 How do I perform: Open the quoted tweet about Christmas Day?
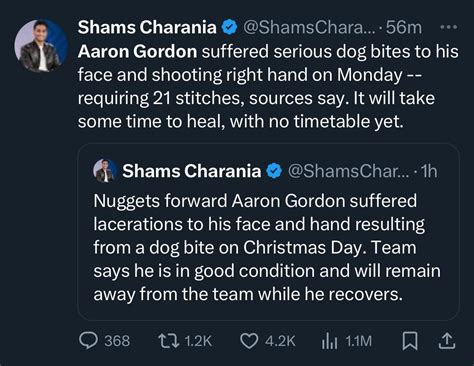point(269,232)
